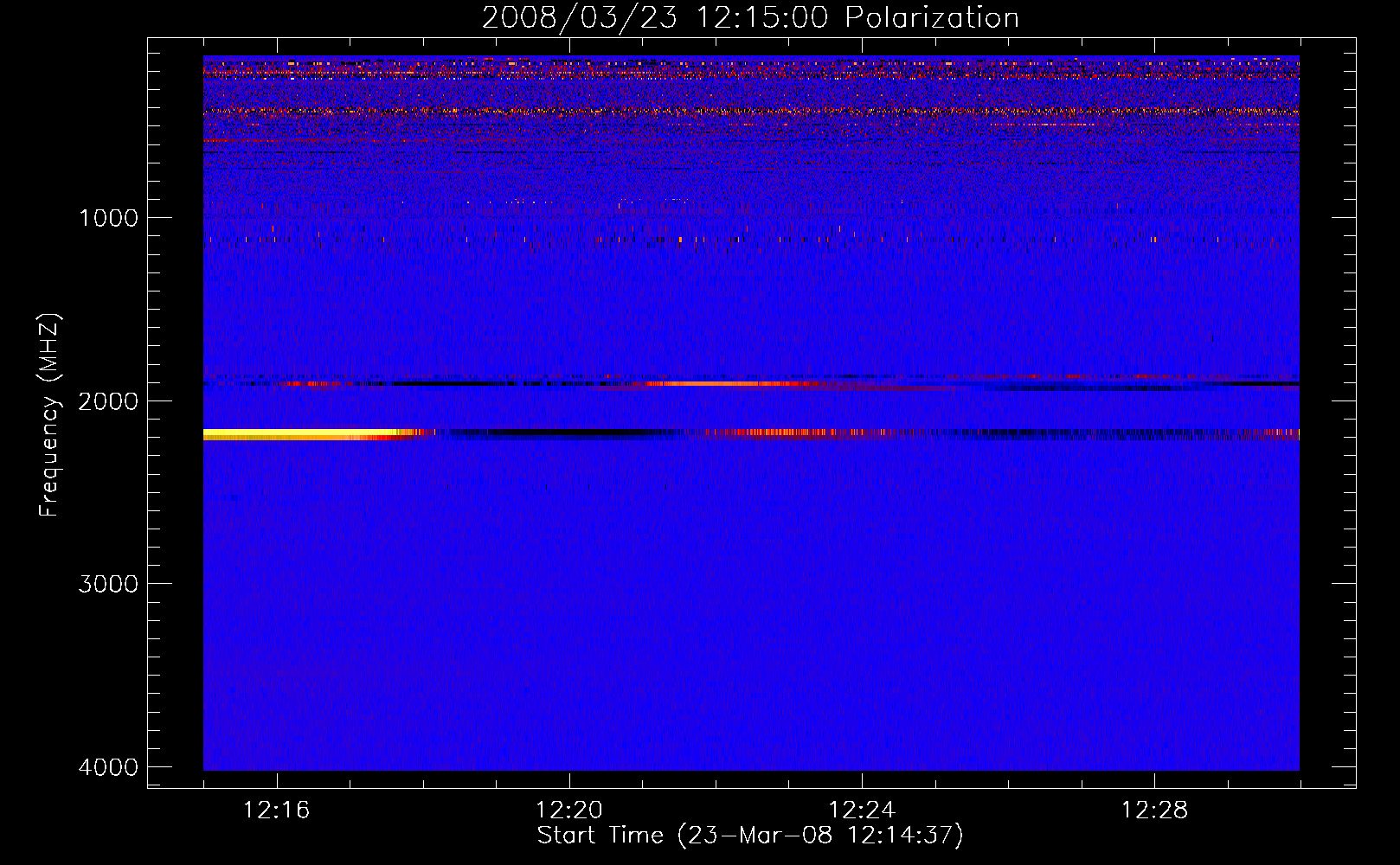Click the "12:24" time tick label
The width and height of the screenshot is (1400, 865).
pos(862,811)
